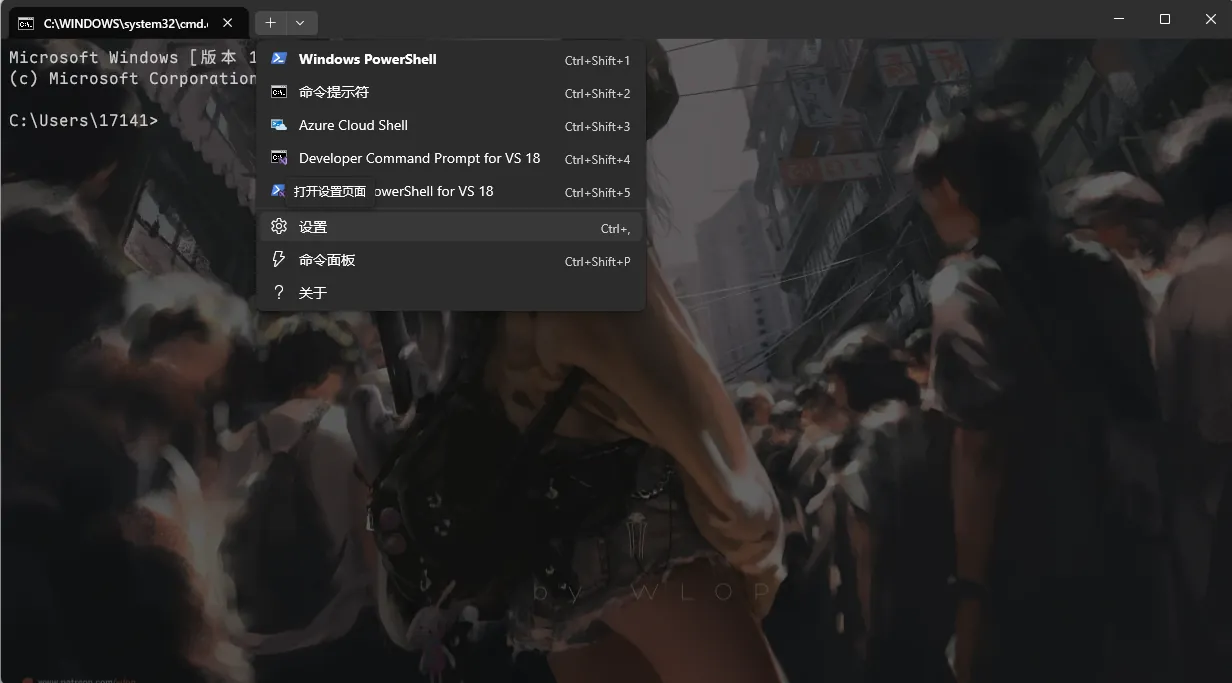Collapse the new tab dropdown arrow
The image size is (1232, 683).
click(x=301, y=22)
